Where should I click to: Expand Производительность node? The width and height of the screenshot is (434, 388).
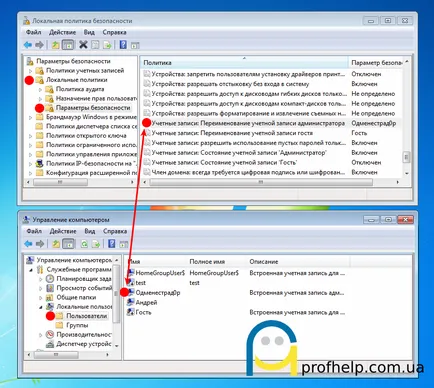coord(41,334)
